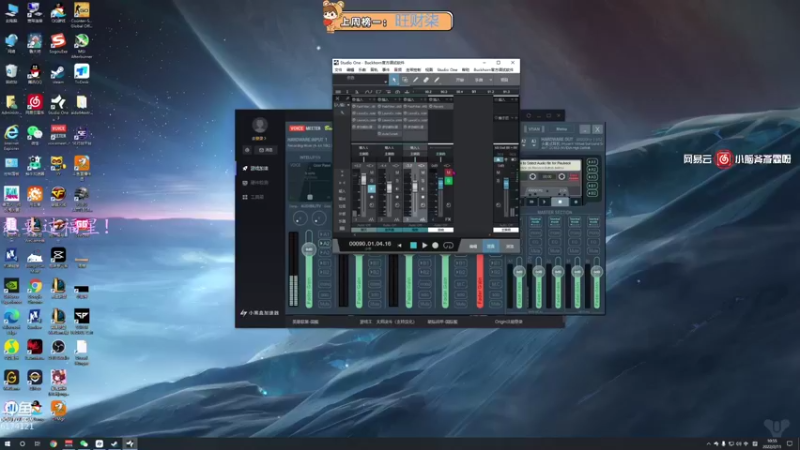Mute Voicemeeter Hardware Input 1 strip

pyautogui.click(x=324, y=304)
